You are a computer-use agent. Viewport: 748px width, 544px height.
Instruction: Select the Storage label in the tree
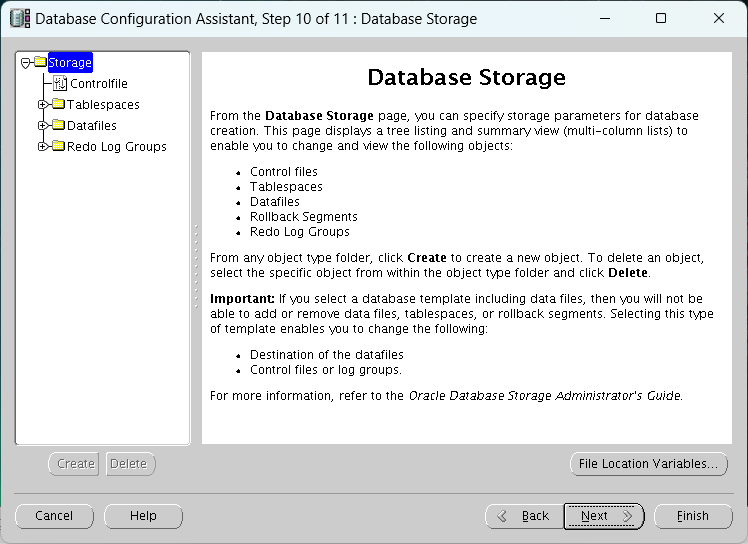70,63
